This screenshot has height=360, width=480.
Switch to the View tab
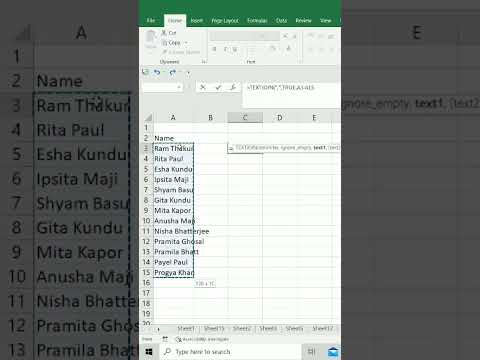tap(326, 21)
